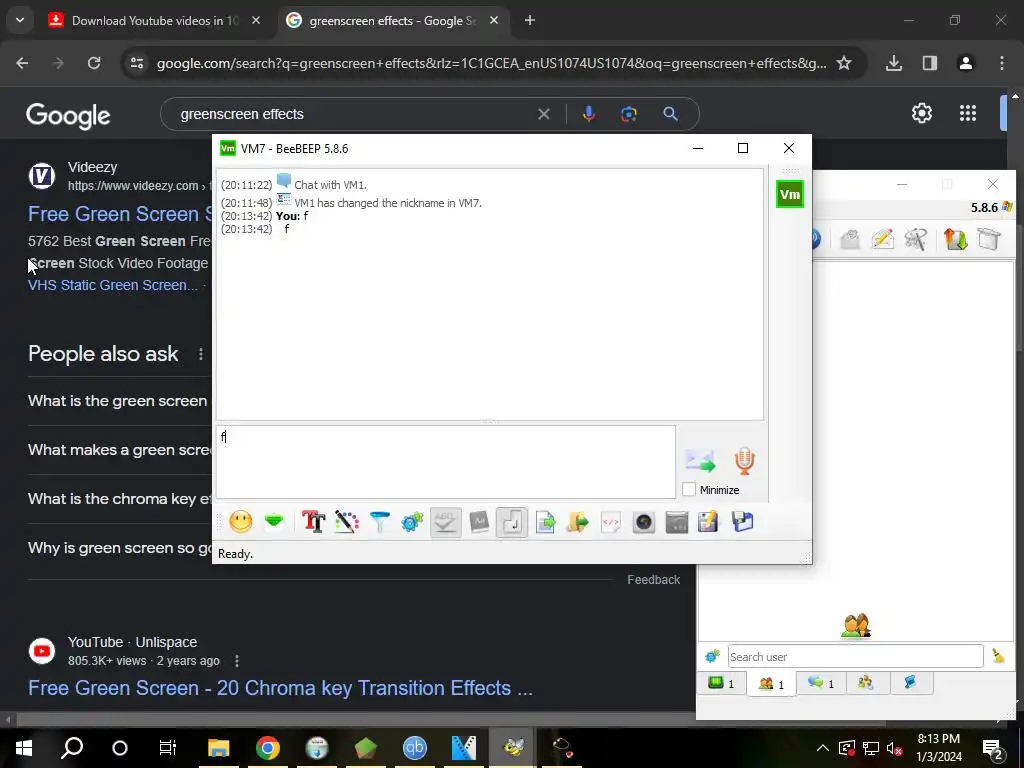1024x768 pixels.
Task: Open the Free Green Screen Videezy result
Action: (x=120, y=214)
